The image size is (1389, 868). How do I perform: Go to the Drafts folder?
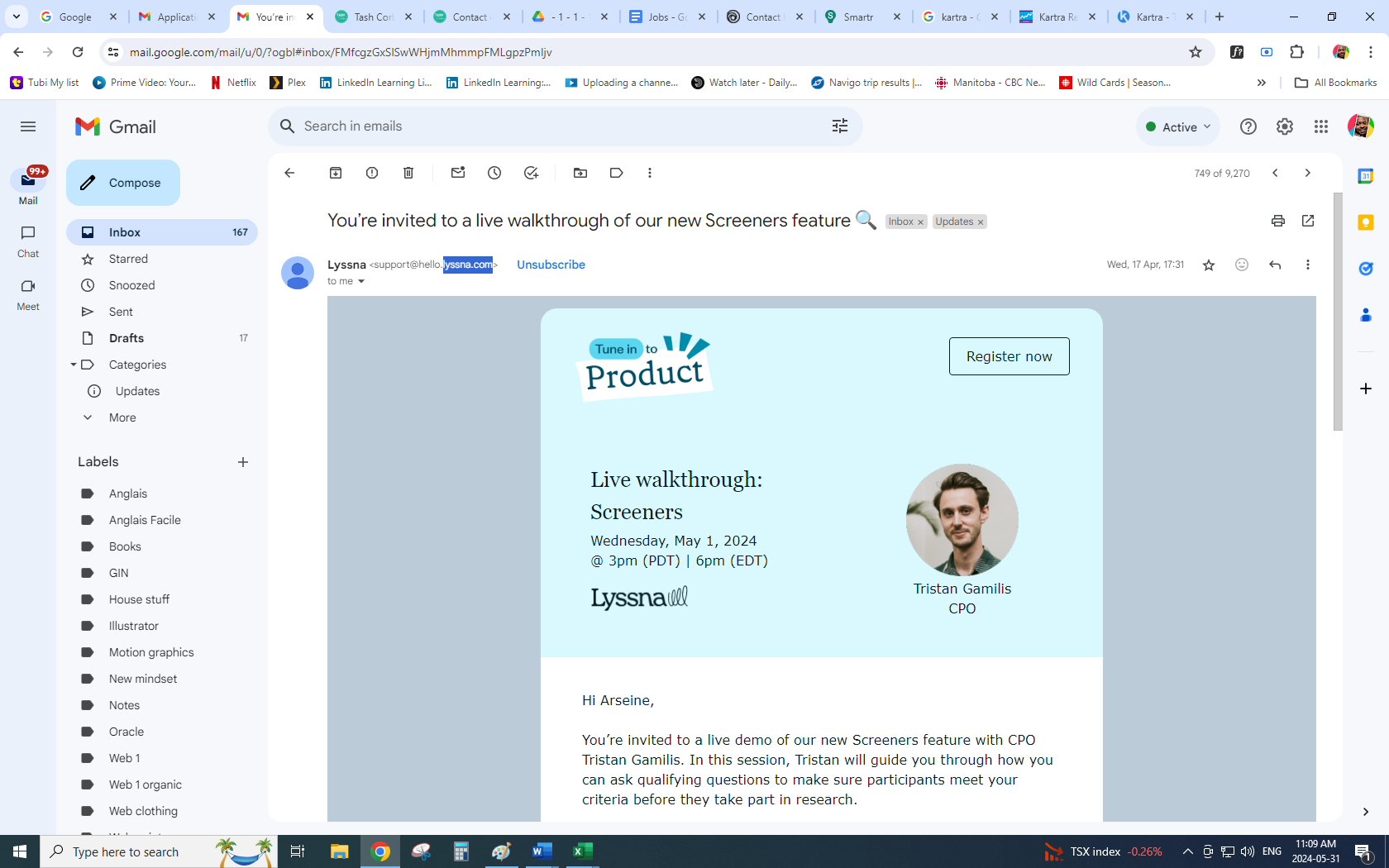(x=126, y=338)
